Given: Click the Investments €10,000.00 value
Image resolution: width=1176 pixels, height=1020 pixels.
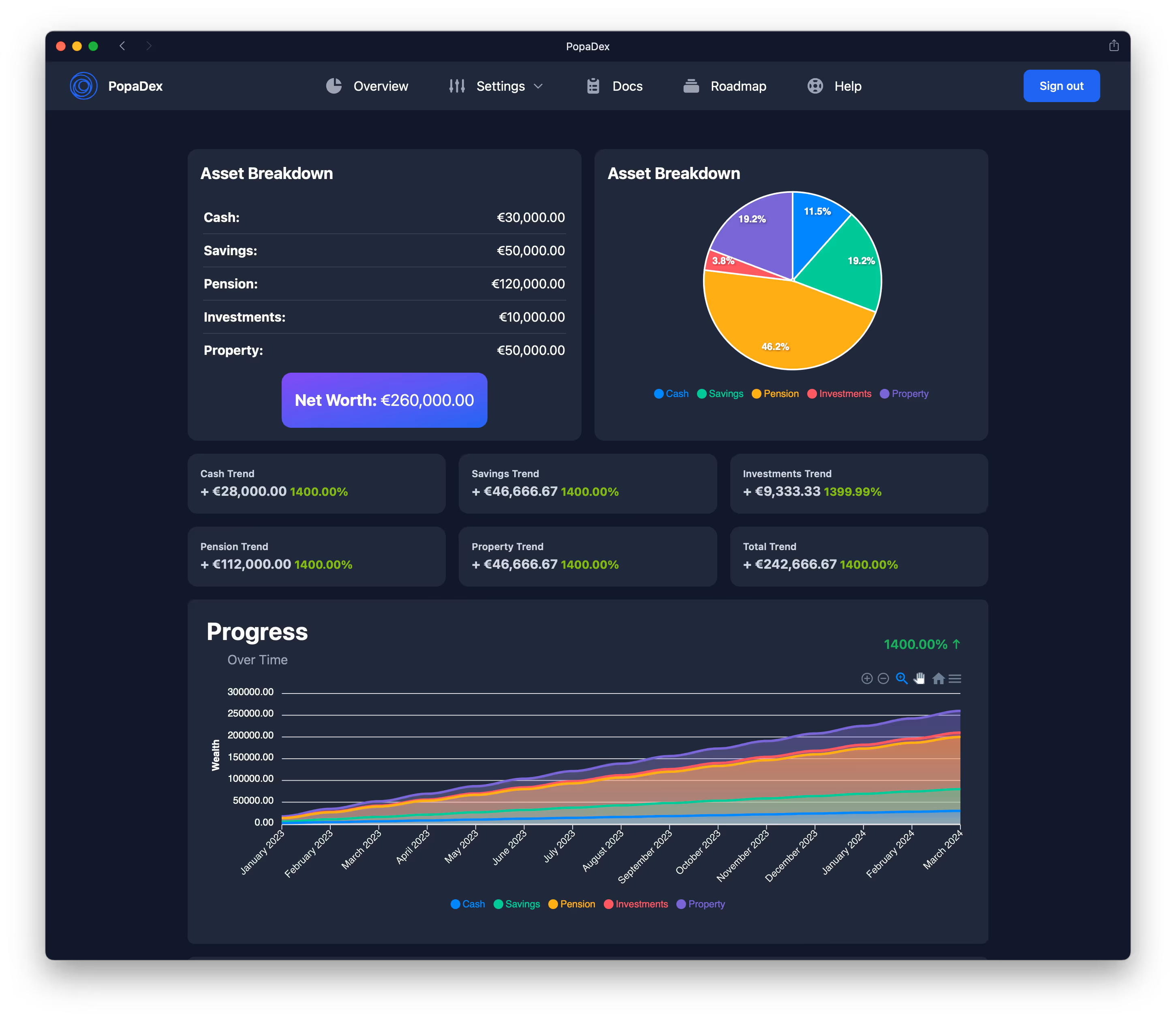Looking at the screenshot, I should tap(532, 317).
